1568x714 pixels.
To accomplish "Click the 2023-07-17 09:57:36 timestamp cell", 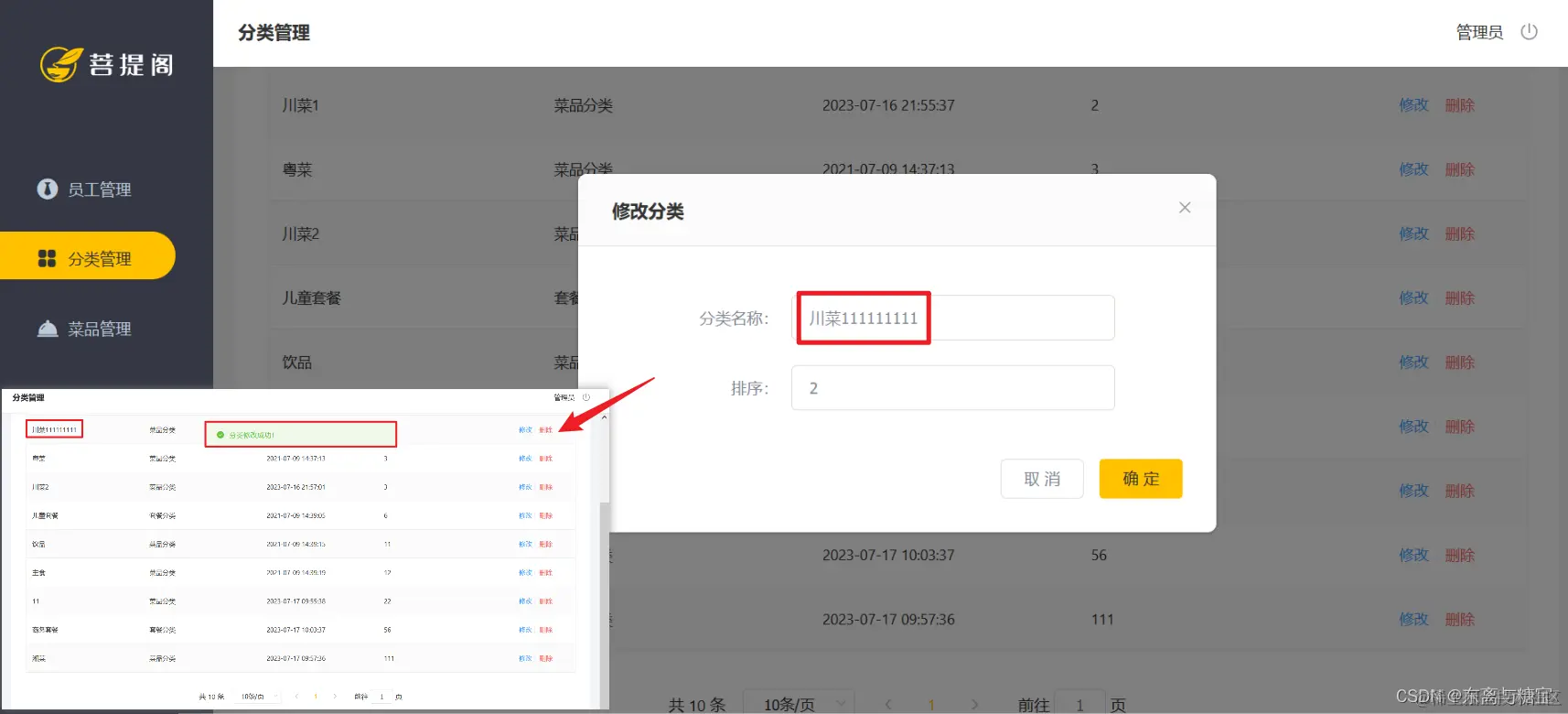I will [x=888, y=619].
